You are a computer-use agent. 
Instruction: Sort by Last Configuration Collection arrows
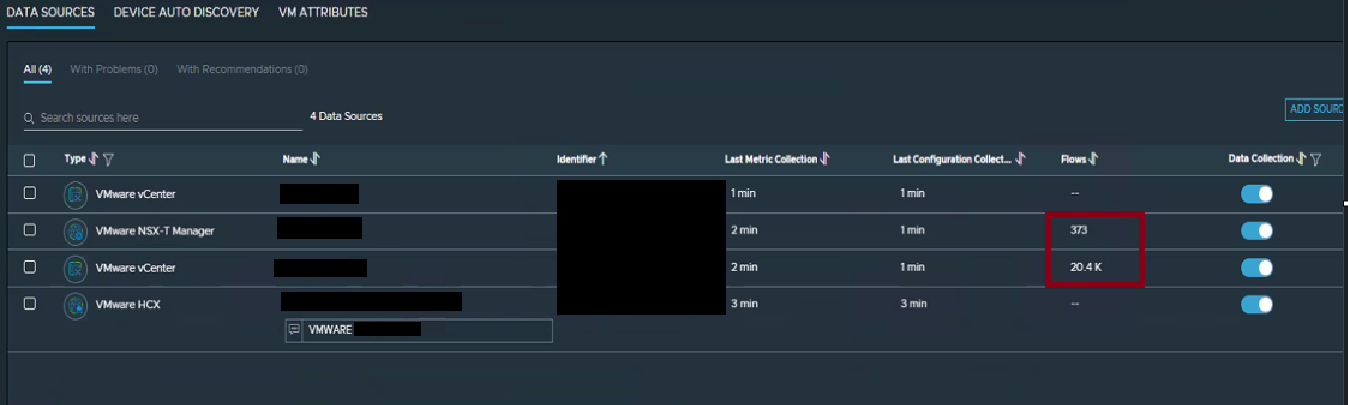(1020, 159)
